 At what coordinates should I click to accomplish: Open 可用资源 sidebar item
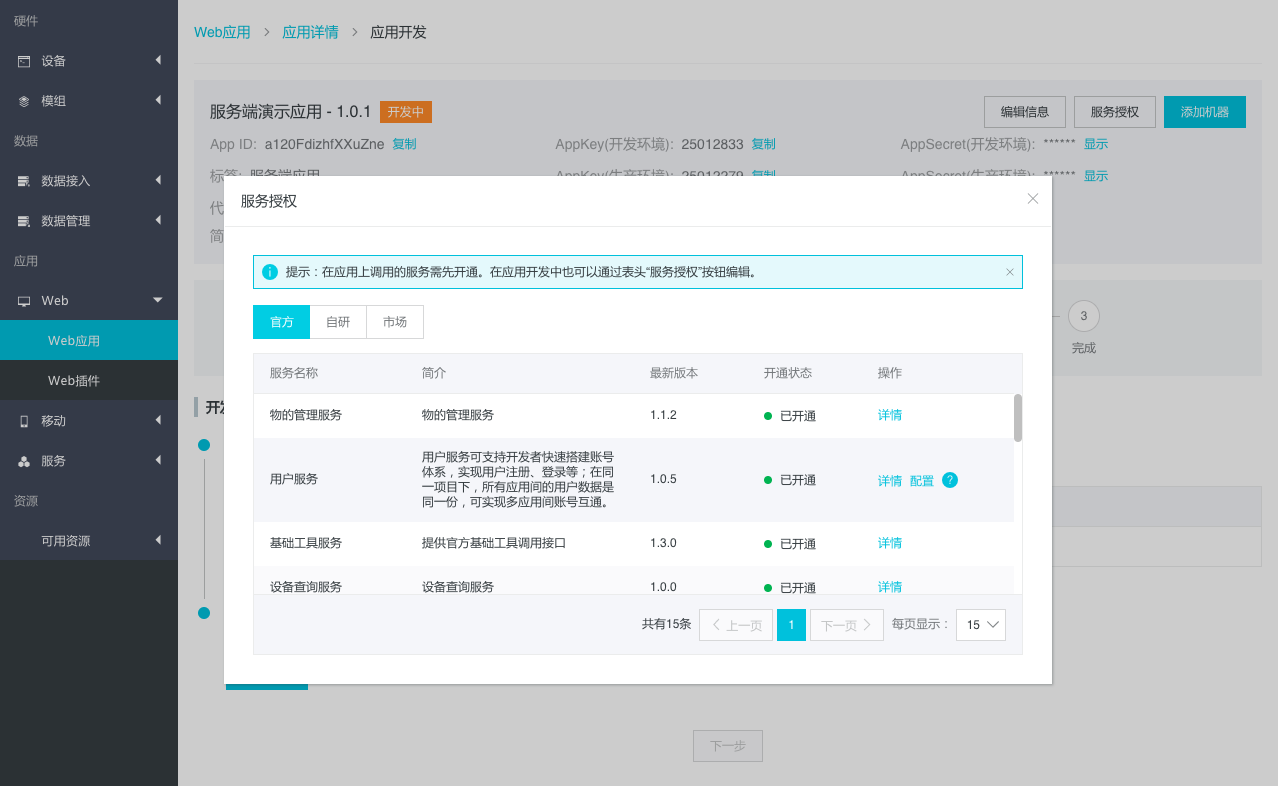89,540
